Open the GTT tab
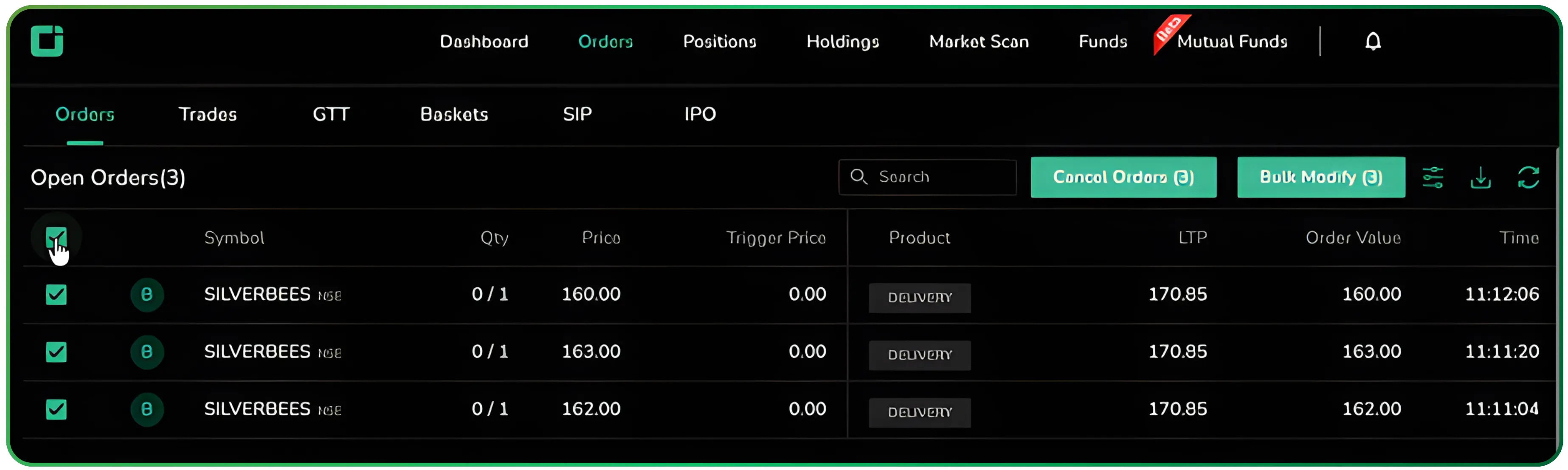This screenshot has height=470, width=1568. 330,114
